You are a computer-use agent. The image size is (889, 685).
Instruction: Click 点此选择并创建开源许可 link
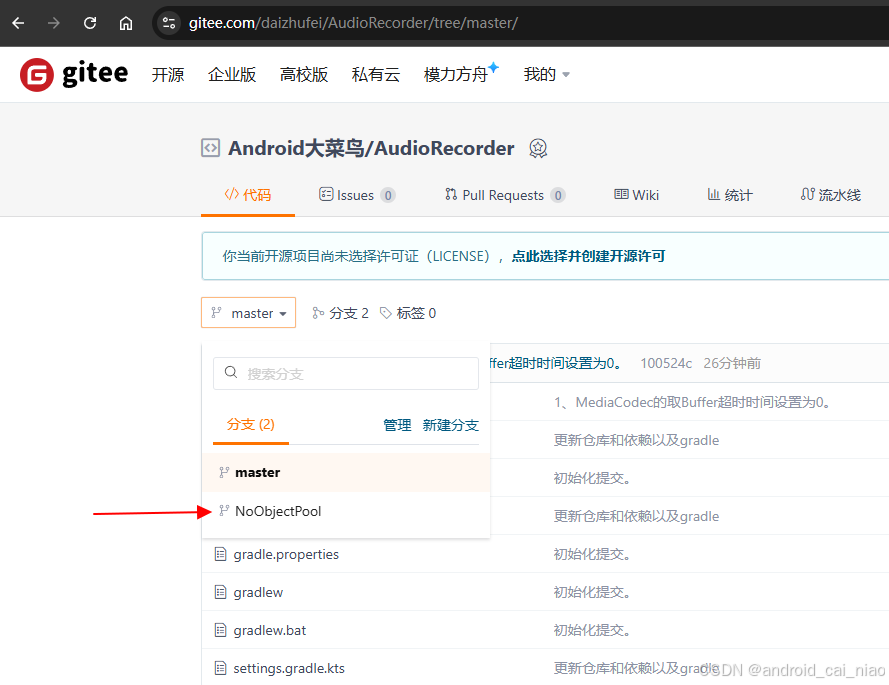(589, 256)
